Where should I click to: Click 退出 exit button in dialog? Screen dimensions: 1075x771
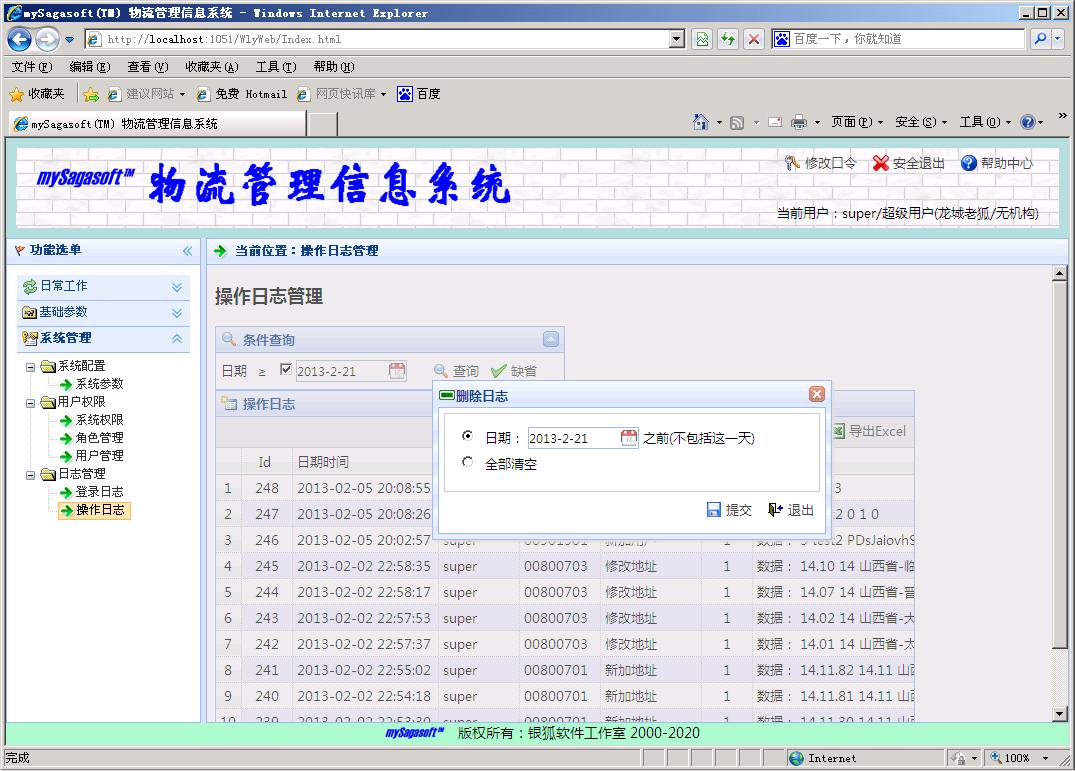point(791,510)
